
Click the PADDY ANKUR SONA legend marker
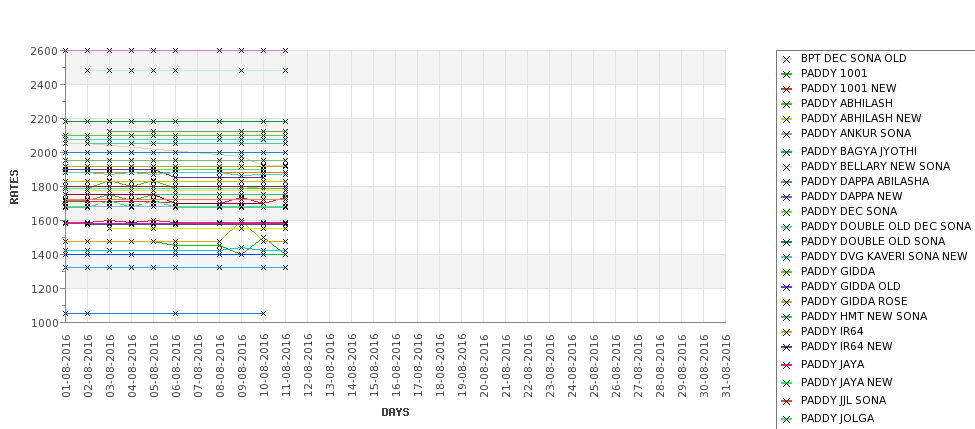coord(787,134)
